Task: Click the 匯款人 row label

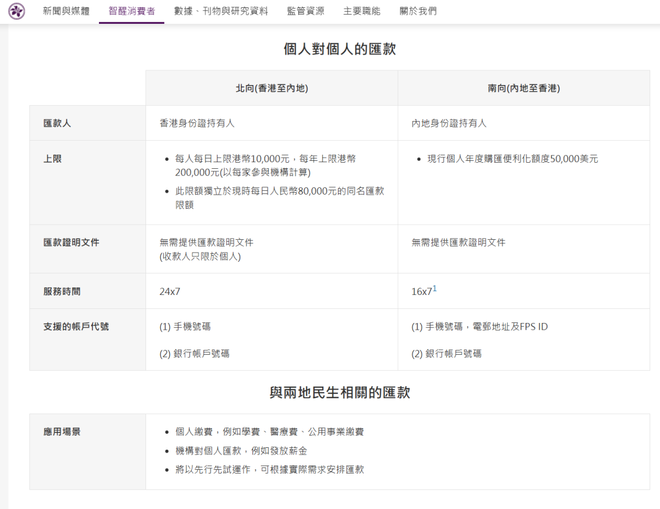Action: coord(57,123)
